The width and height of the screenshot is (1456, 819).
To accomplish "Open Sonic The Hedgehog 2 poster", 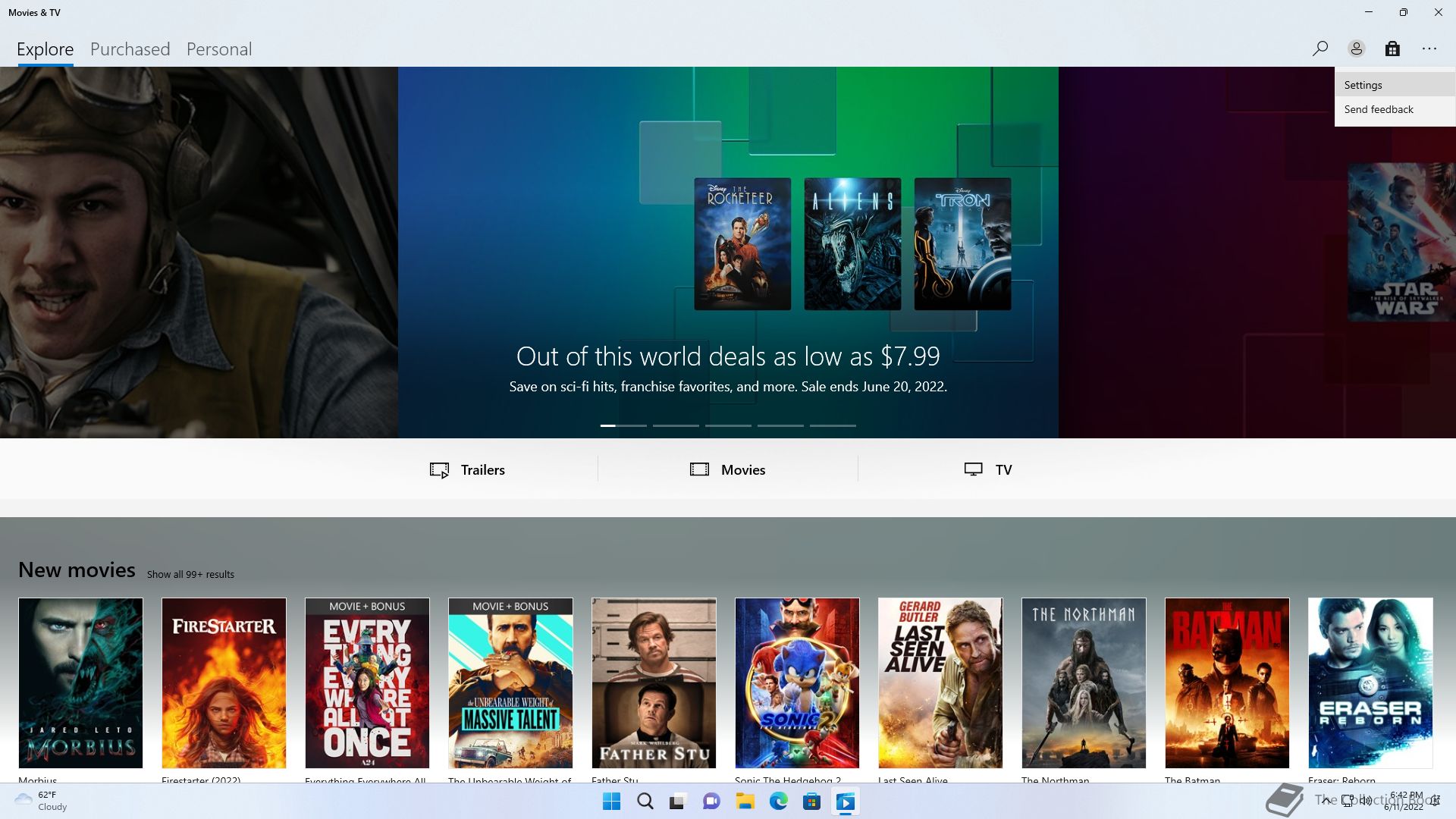I will [x=797, y=682].
